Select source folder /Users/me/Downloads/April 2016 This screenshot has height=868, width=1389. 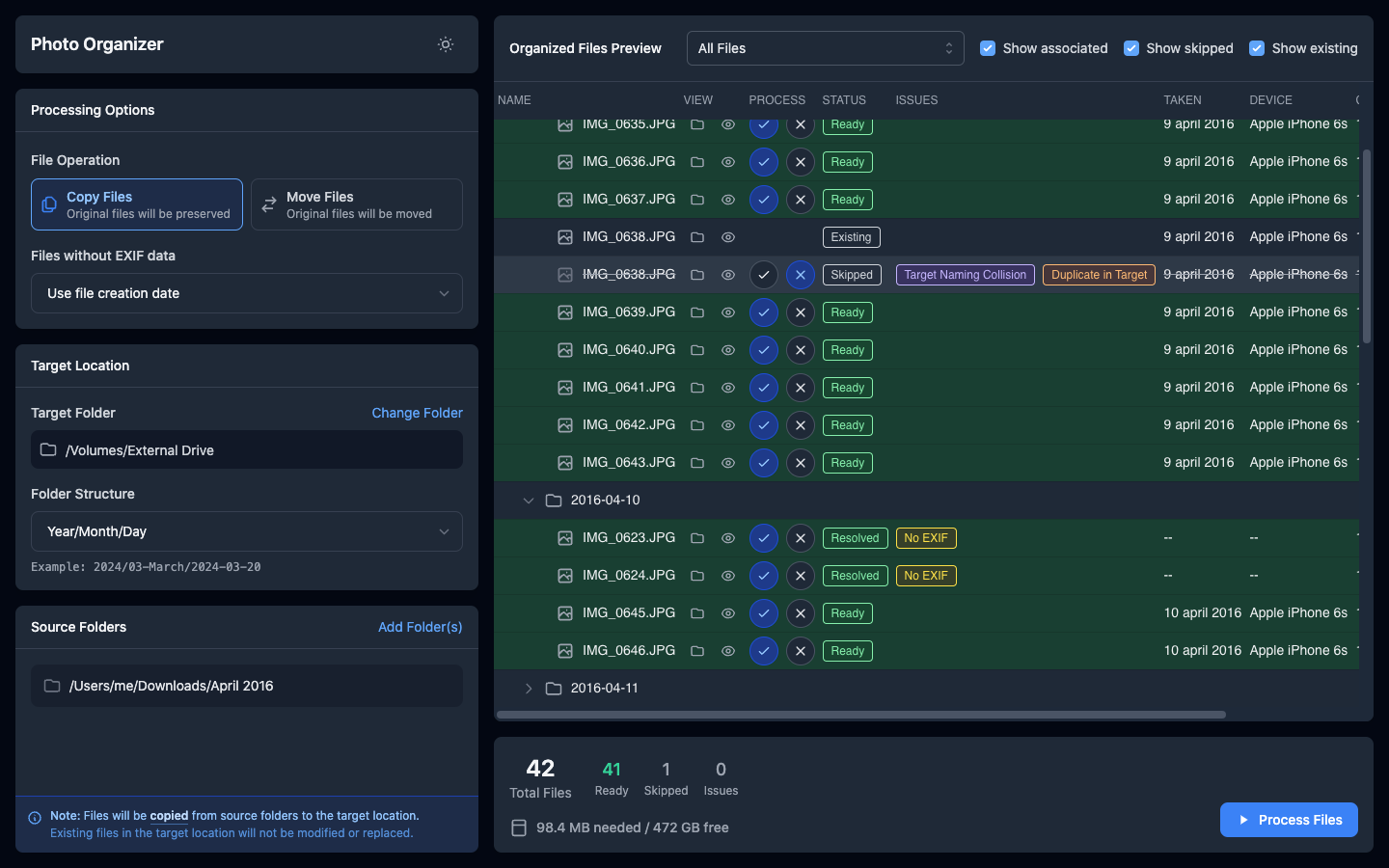247,686
